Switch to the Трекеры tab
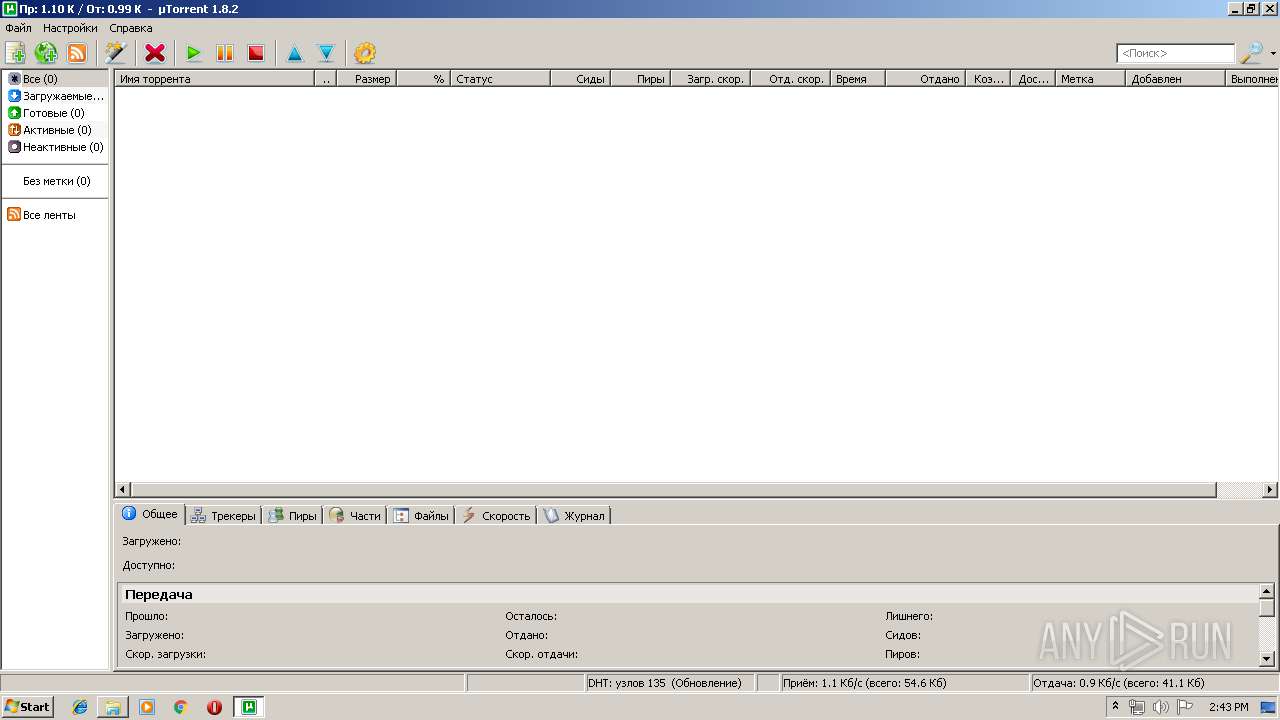This screenshot has width=1280, height=720. point(223,516)
